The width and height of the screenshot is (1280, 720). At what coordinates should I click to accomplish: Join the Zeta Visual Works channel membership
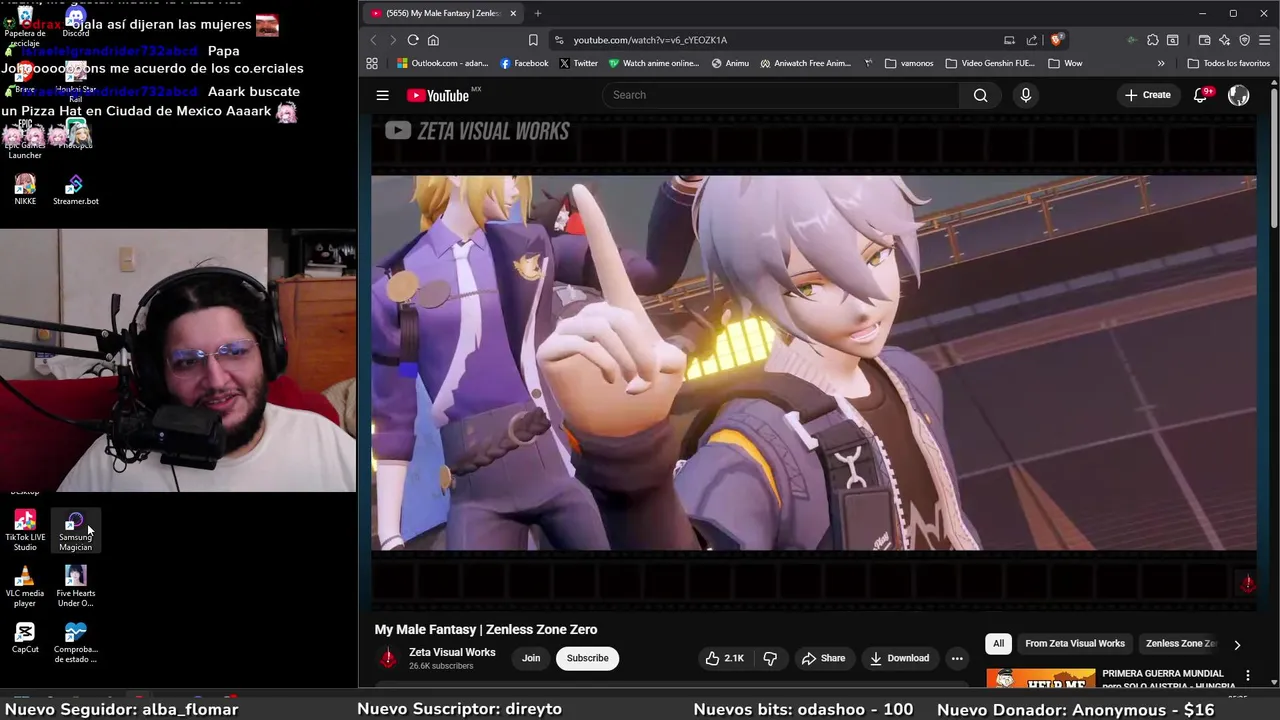pos(531,658)
